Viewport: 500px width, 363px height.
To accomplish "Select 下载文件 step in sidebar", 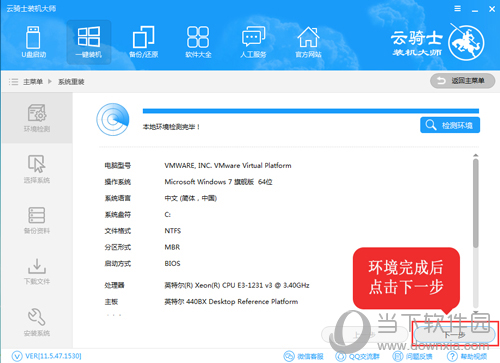I will [x=37, y=271].
